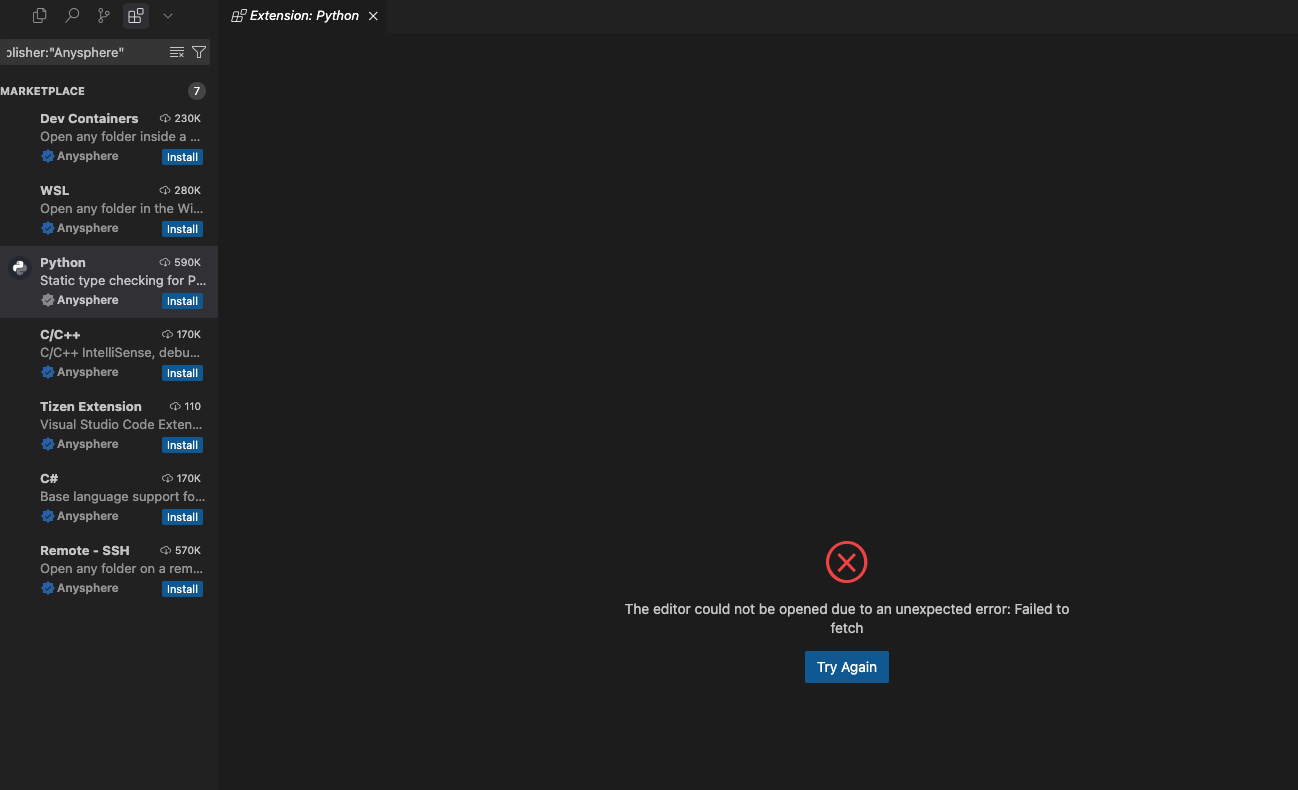Screen dimensions: 1298x790
Task: Show additional views with the chevron
Action: 168,16
